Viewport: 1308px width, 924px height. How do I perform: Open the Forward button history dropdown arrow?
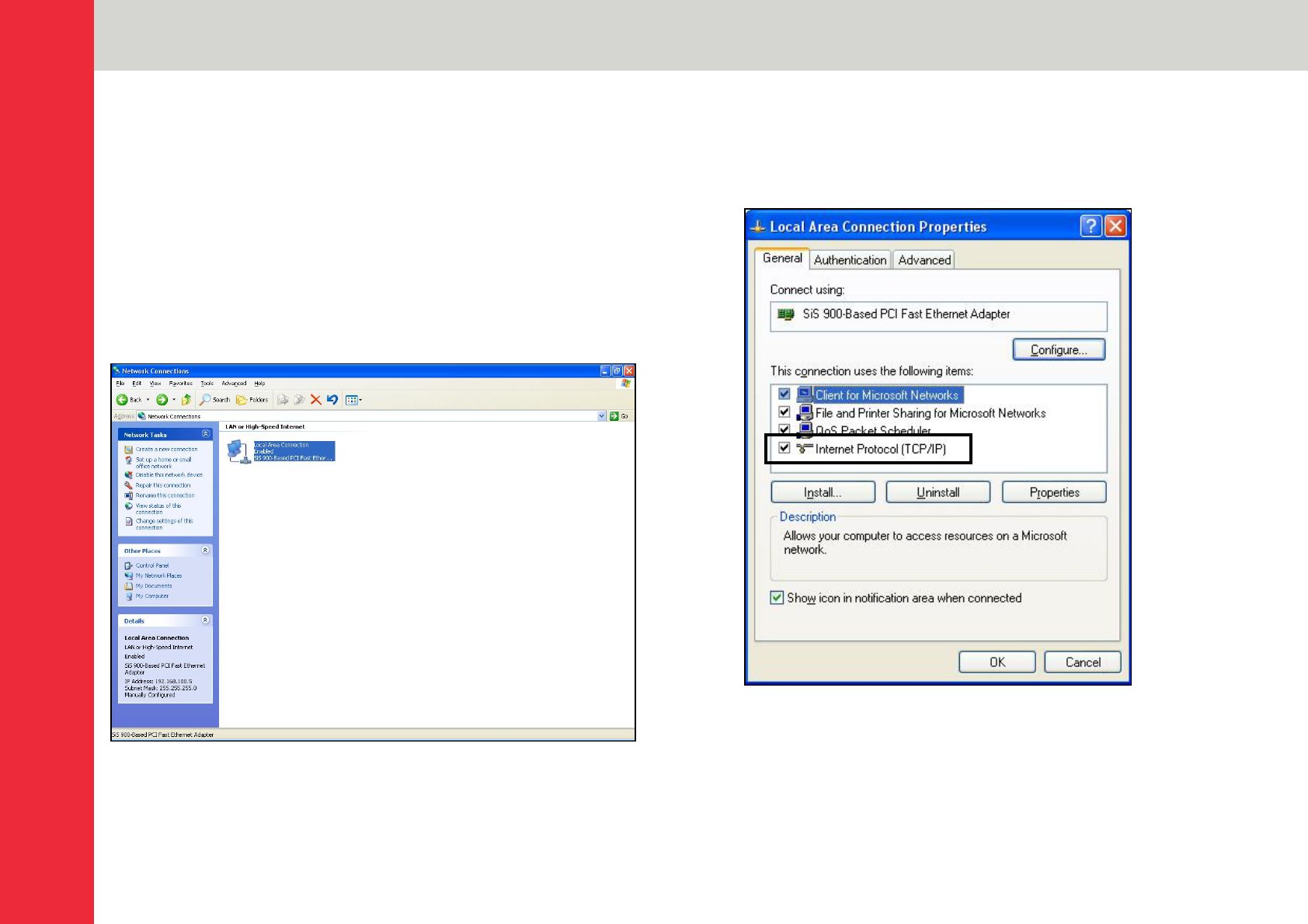174,400
